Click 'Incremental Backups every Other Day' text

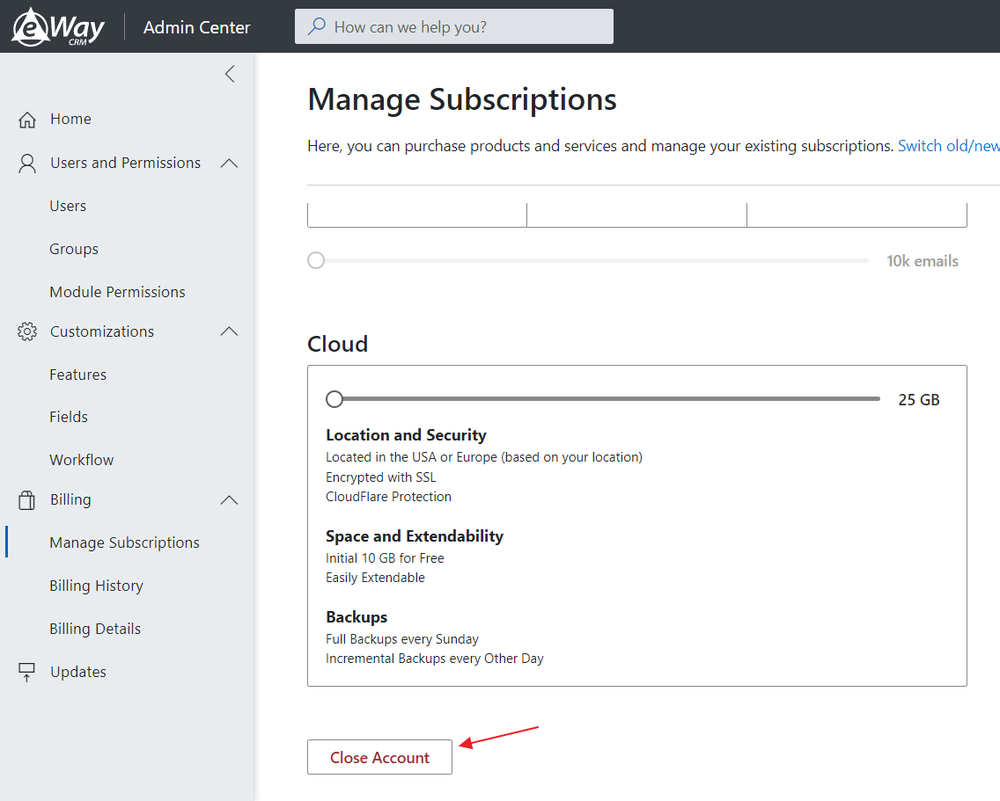434,659
